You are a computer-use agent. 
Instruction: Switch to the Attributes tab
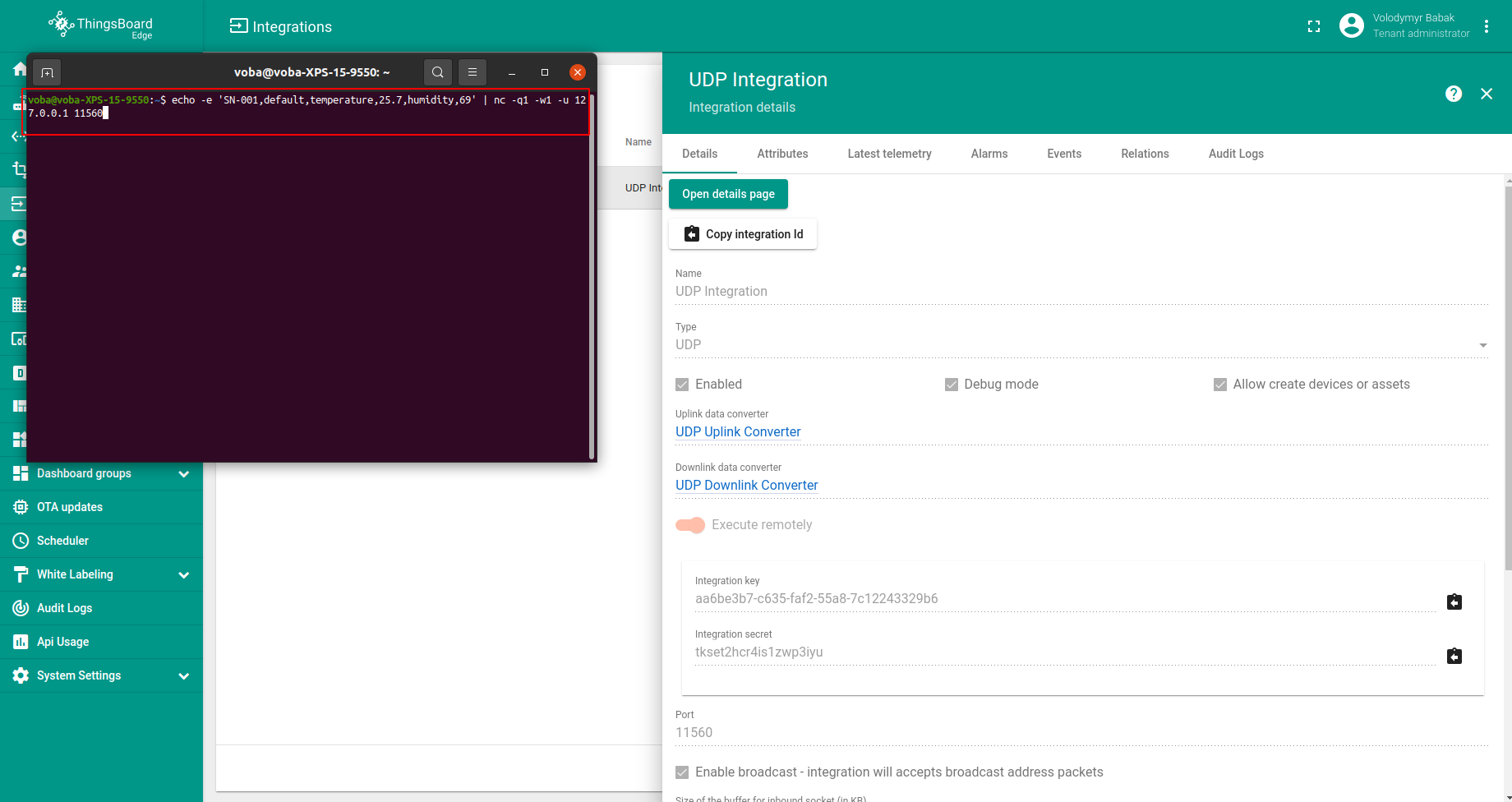(782, 154)
